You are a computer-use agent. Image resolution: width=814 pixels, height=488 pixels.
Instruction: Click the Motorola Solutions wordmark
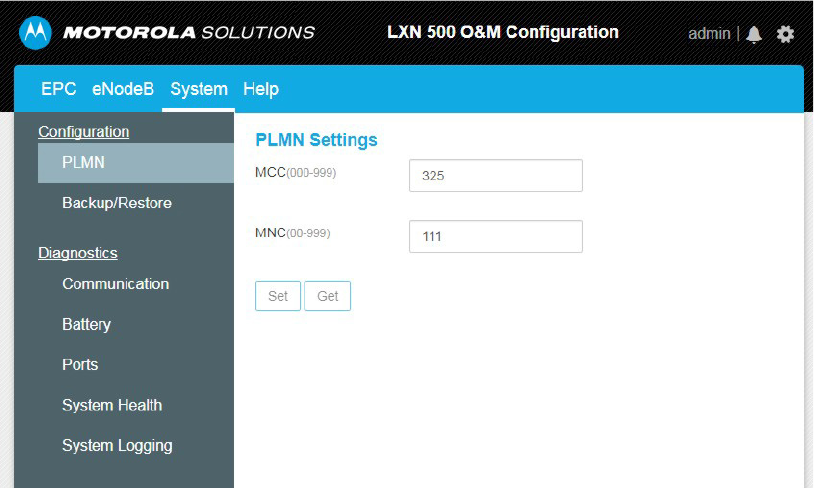189,33
